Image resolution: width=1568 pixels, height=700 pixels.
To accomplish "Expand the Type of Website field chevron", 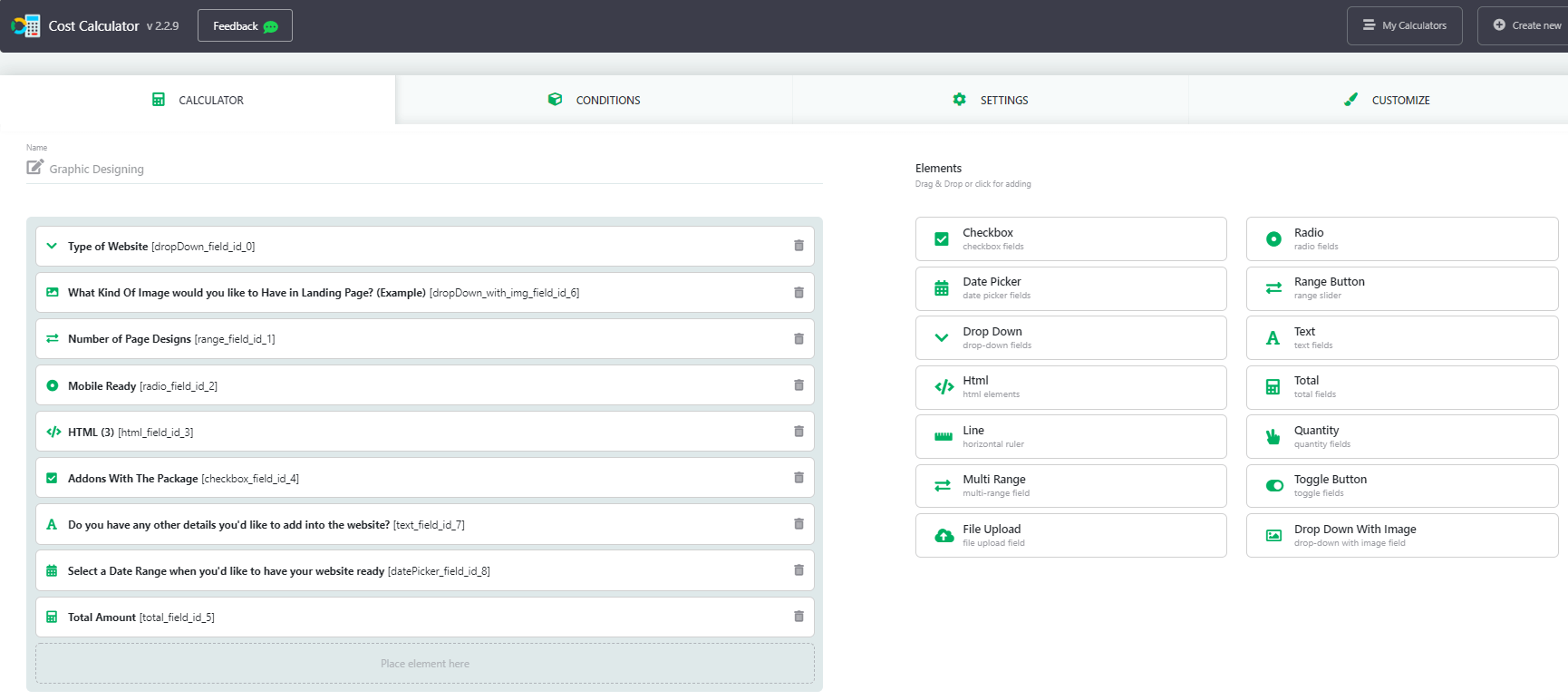I will pyautogui.click(x=52, y=246).
